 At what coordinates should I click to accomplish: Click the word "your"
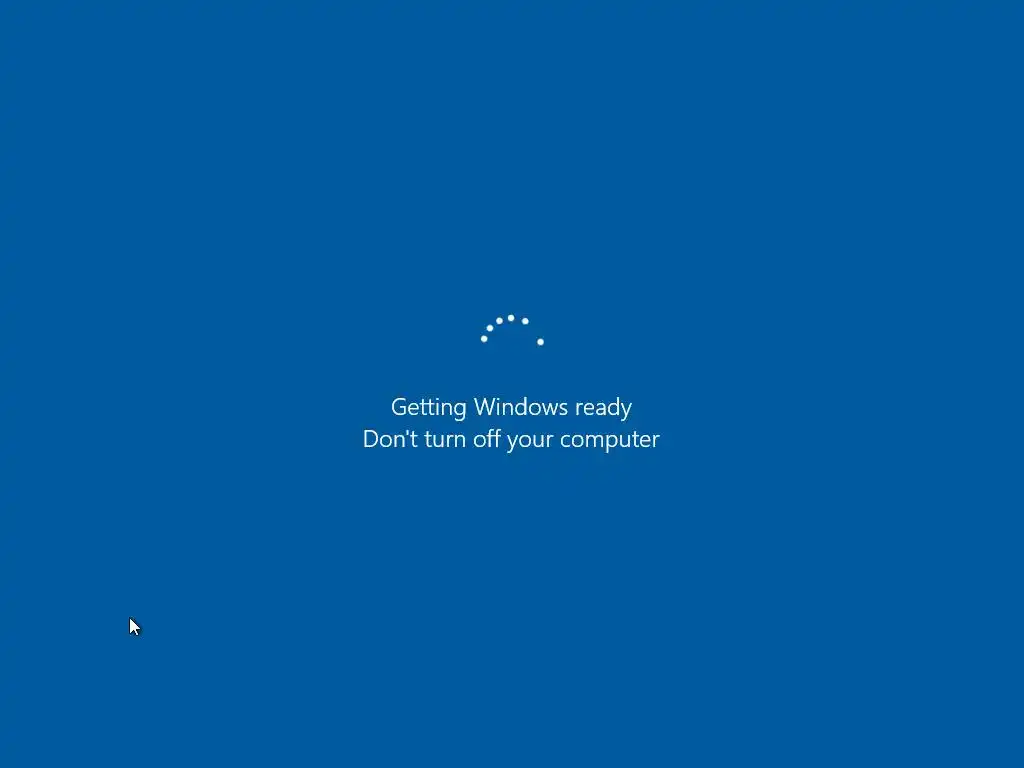pos(530,441)
